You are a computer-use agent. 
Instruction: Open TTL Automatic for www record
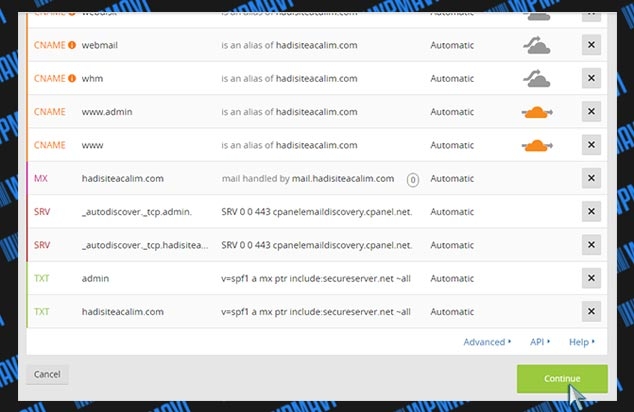pos(452,145)
